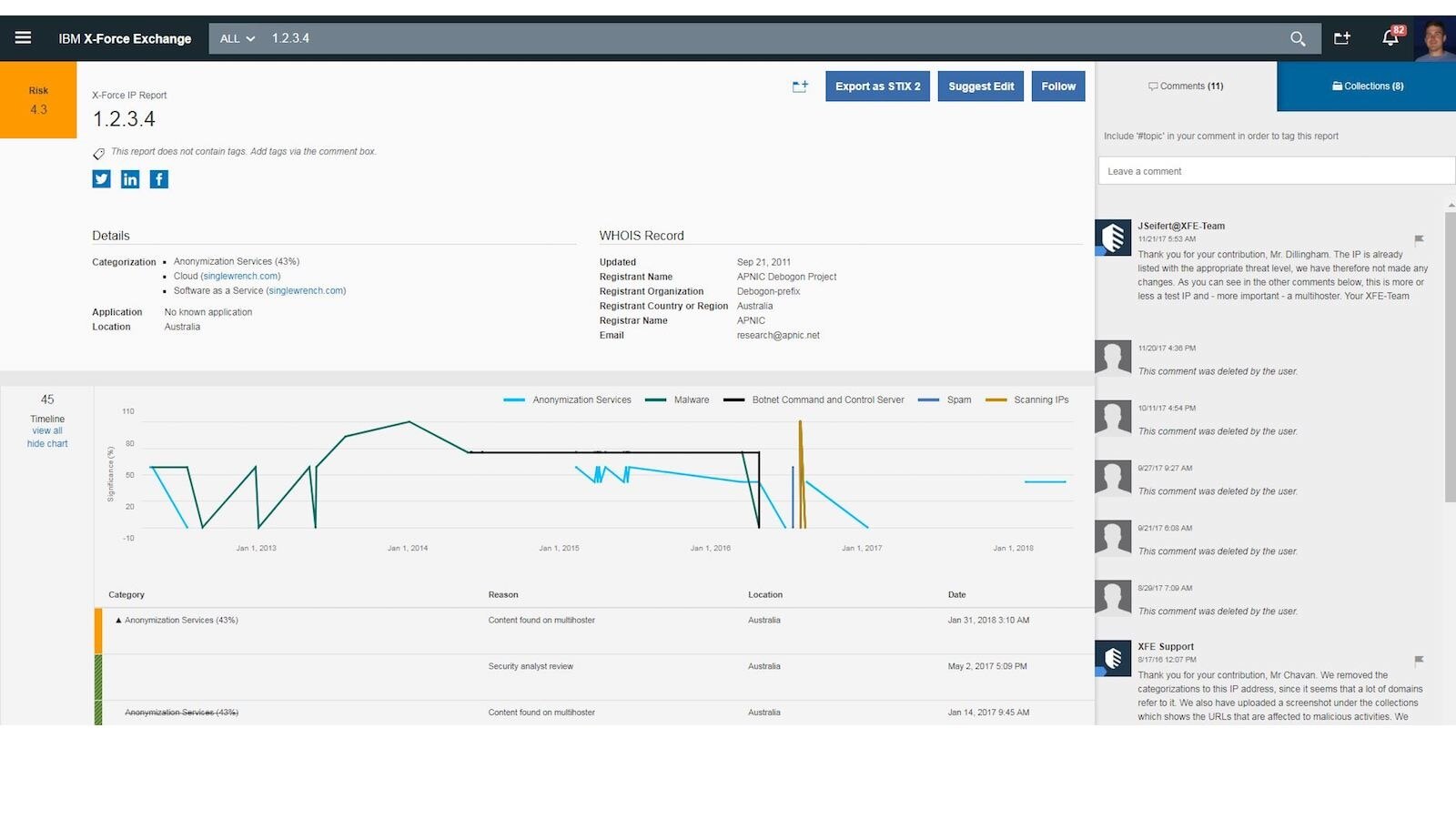Open add-to-collection icon in top bar
The height and width of the screenshot is (819, 1456).
click(1342, 37)
